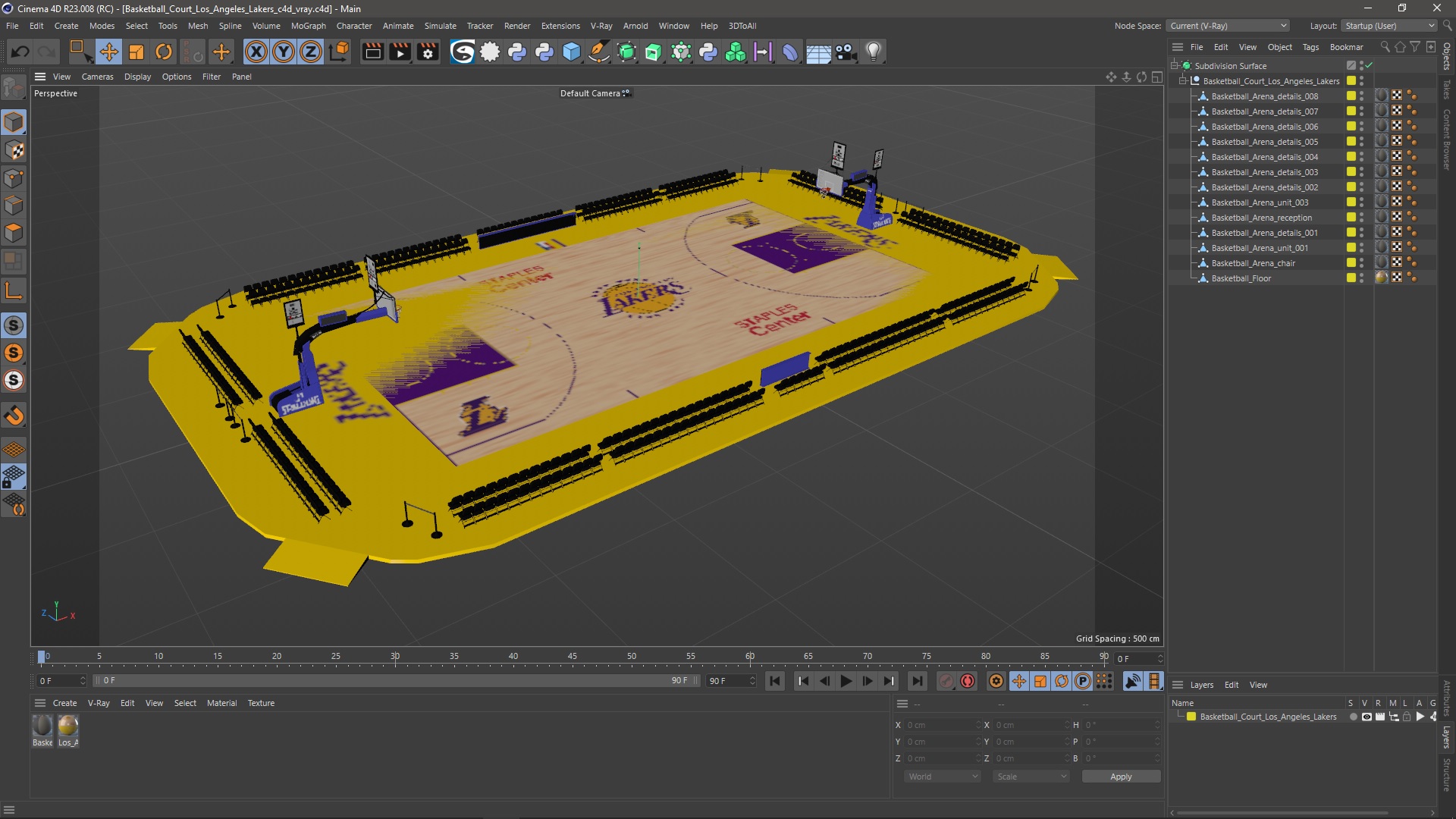Add a Floor grid object
The image size is (1456, 819).
coord(818,52)
